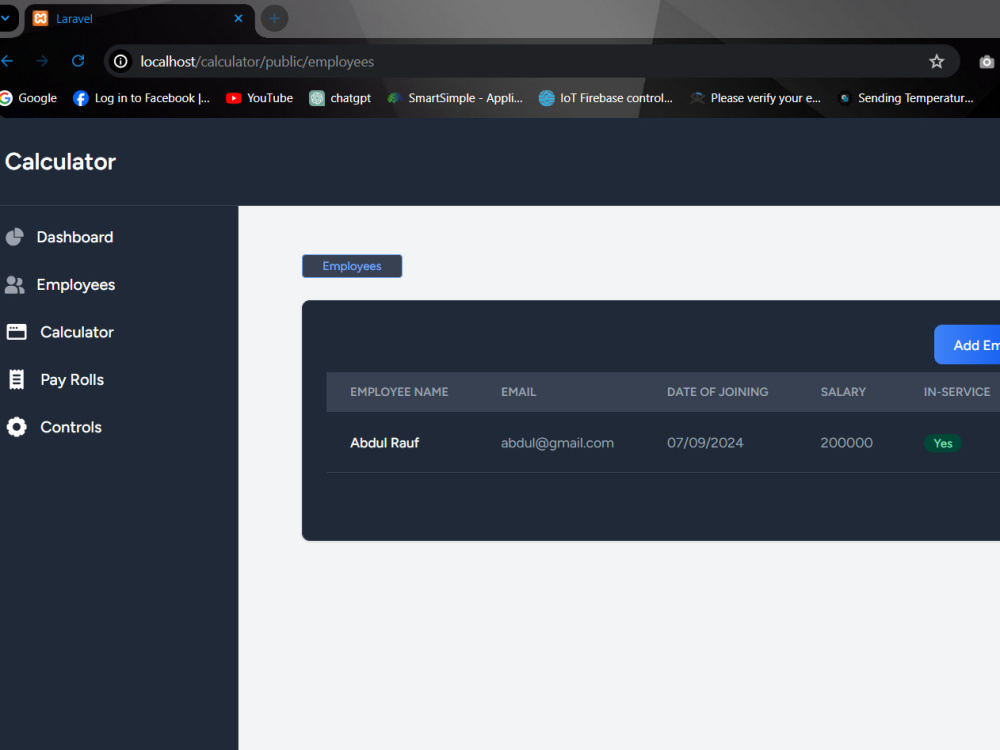This screenshot has height=750, width=1000.
Task: Open Controls via the gear icon
Action: coord(16,426)
